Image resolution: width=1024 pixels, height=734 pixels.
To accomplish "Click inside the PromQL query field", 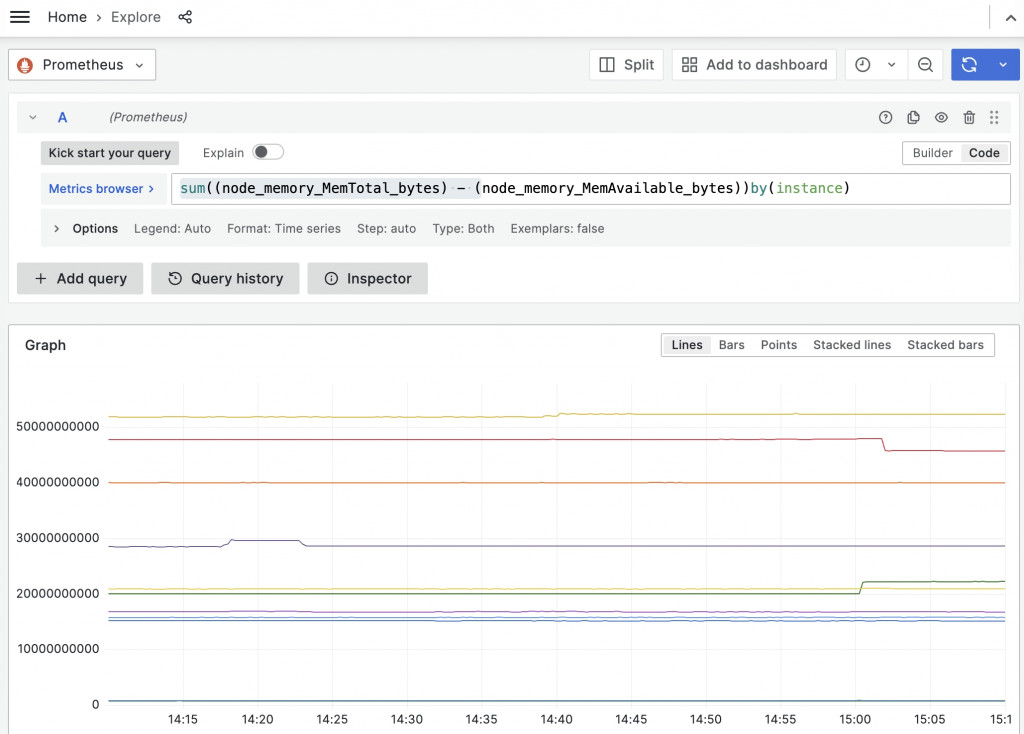I will [590, 189].
